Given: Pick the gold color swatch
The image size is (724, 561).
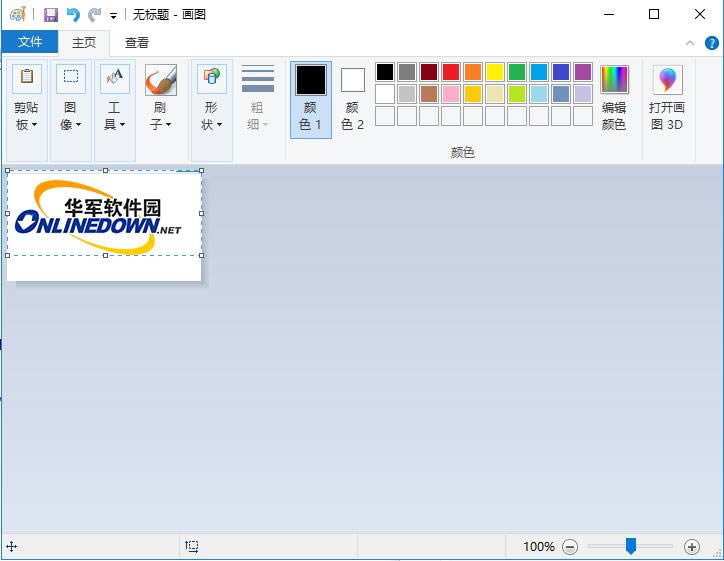Looking at the screenshot, I should coord(473,94).
